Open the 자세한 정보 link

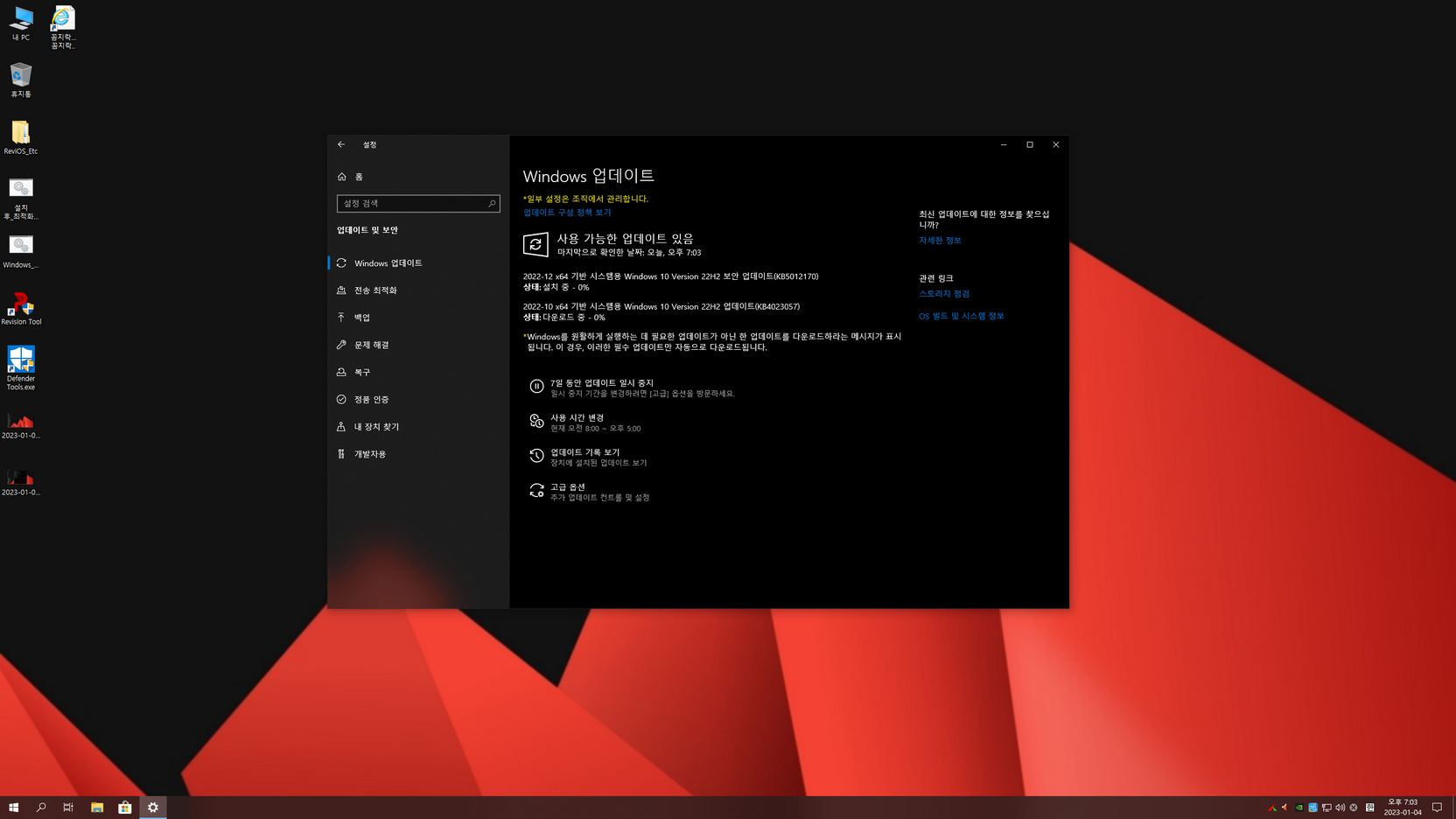click(940, 241)
